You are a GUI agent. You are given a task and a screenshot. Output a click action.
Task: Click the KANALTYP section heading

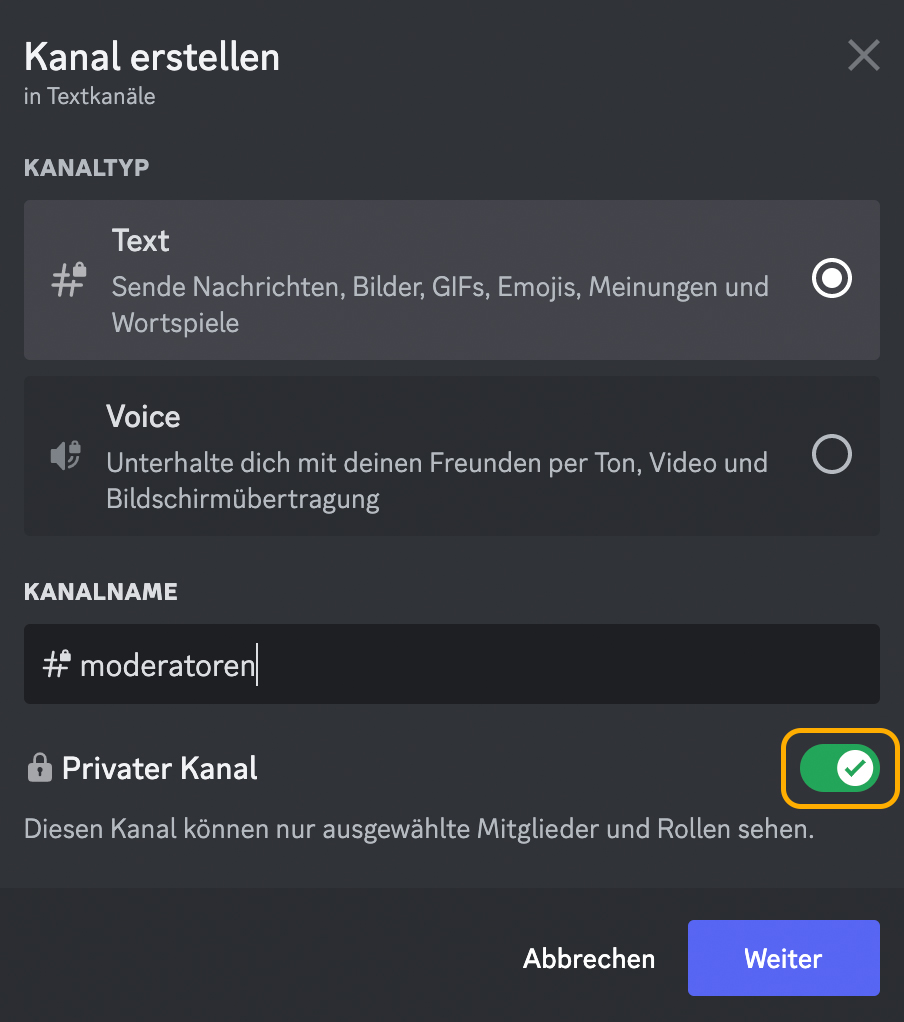(87, 167)
